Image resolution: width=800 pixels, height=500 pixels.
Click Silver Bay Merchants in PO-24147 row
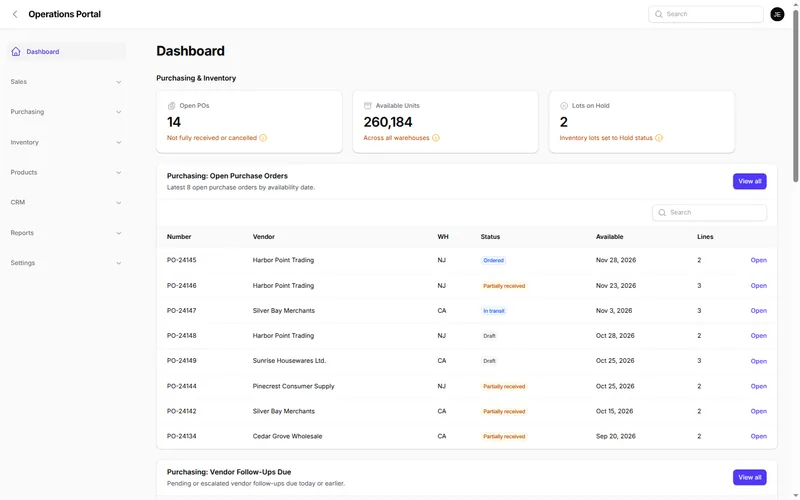(x=284, y=311)
